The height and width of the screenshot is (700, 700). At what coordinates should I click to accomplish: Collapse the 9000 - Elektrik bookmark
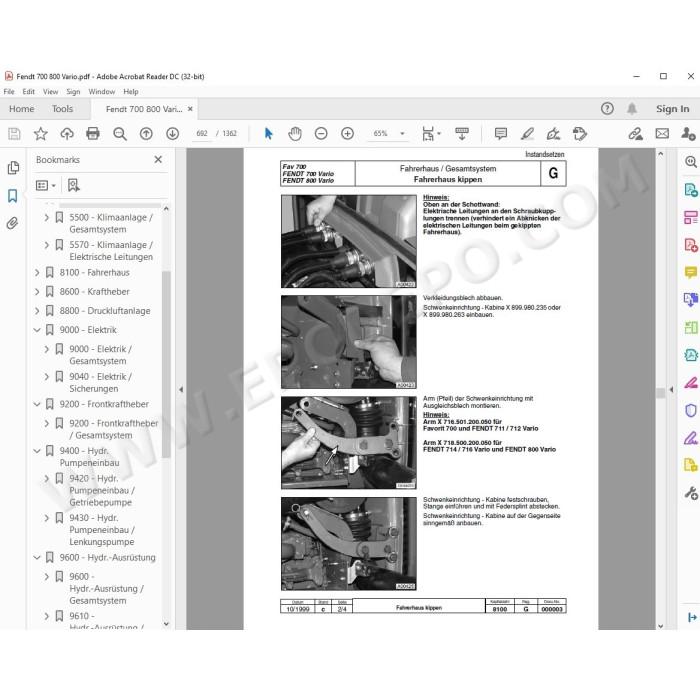pos(37,330)
